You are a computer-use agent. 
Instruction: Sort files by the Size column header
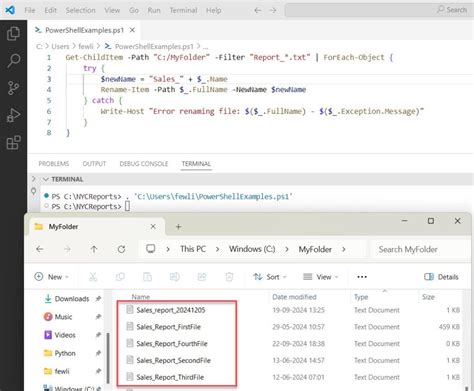click(428, 297)
